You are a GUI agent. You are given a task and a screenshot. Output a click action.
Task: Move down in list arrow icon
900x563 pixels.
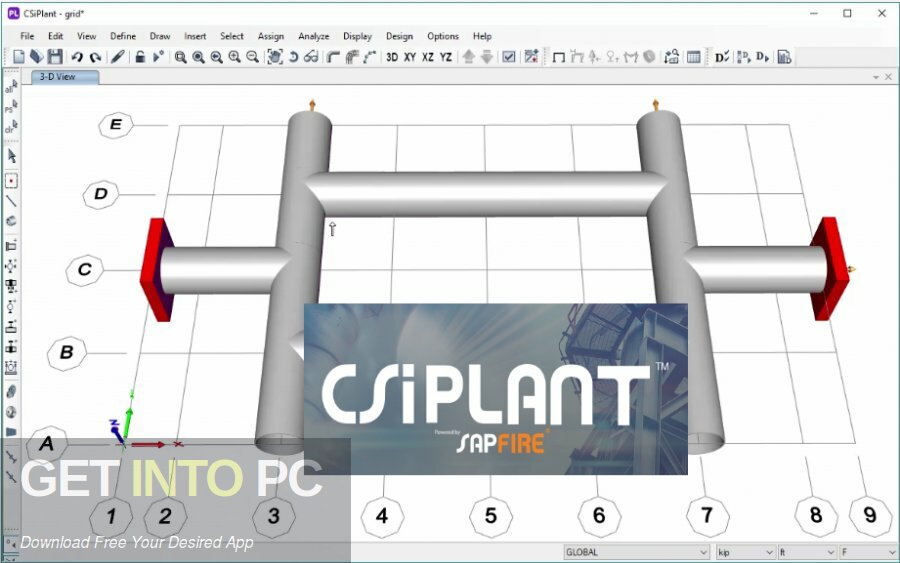[x=487, y=57]
